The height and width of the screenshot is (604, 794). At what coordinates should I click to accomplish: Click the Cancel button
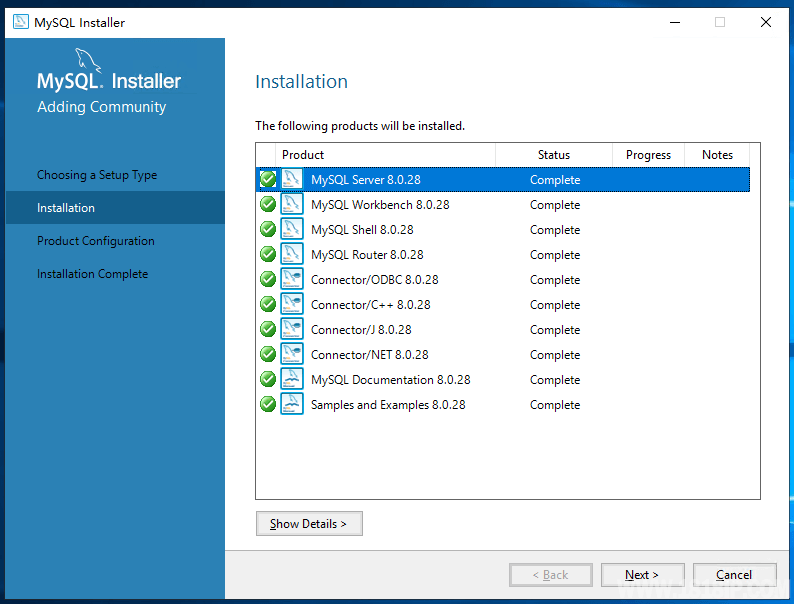tap(734, 575)
